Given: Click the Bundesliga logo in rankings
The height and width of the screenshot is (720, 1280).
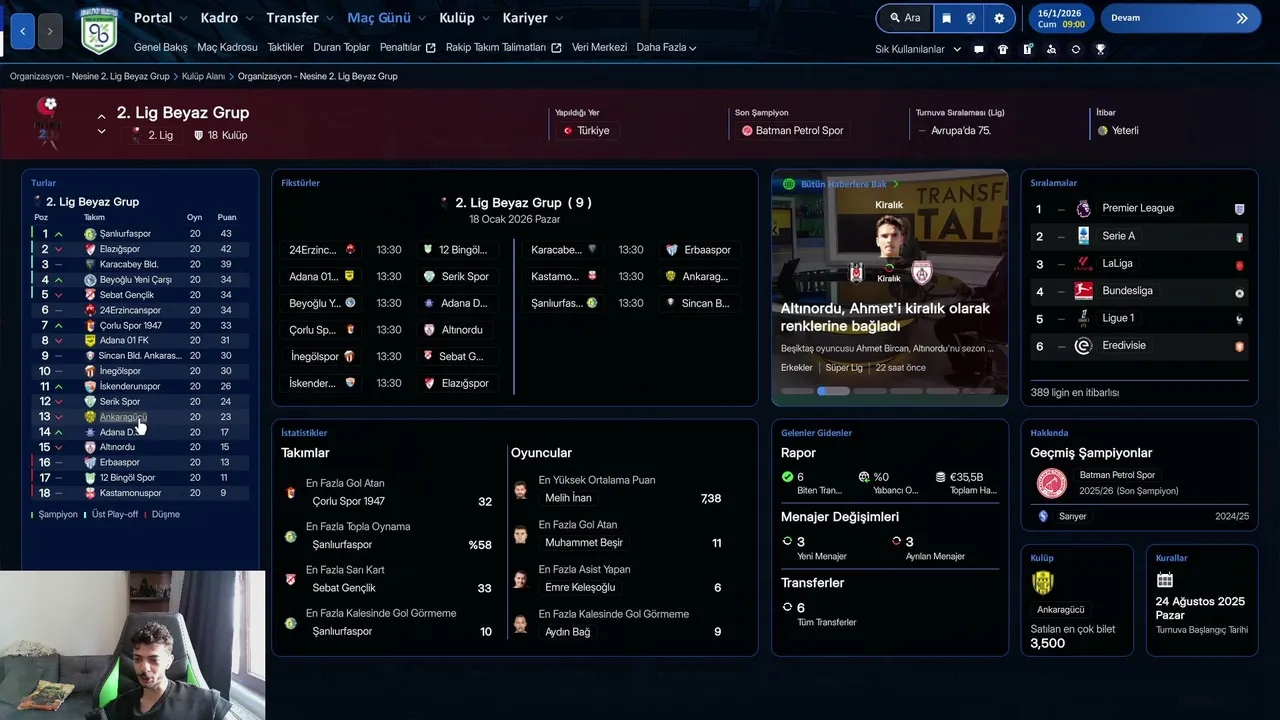Looking at the screenshot, I should point(1083,291).
